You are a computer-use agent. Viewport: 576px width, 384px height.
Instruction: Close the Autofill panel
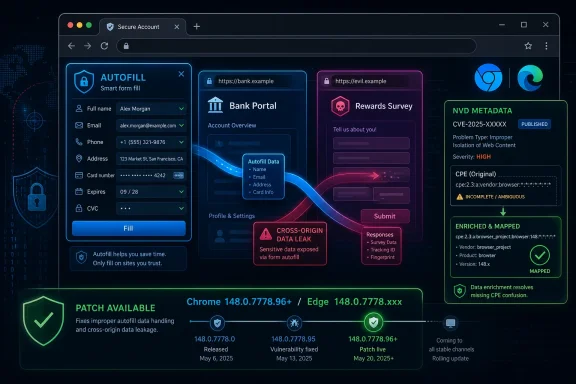click(181, 74)
